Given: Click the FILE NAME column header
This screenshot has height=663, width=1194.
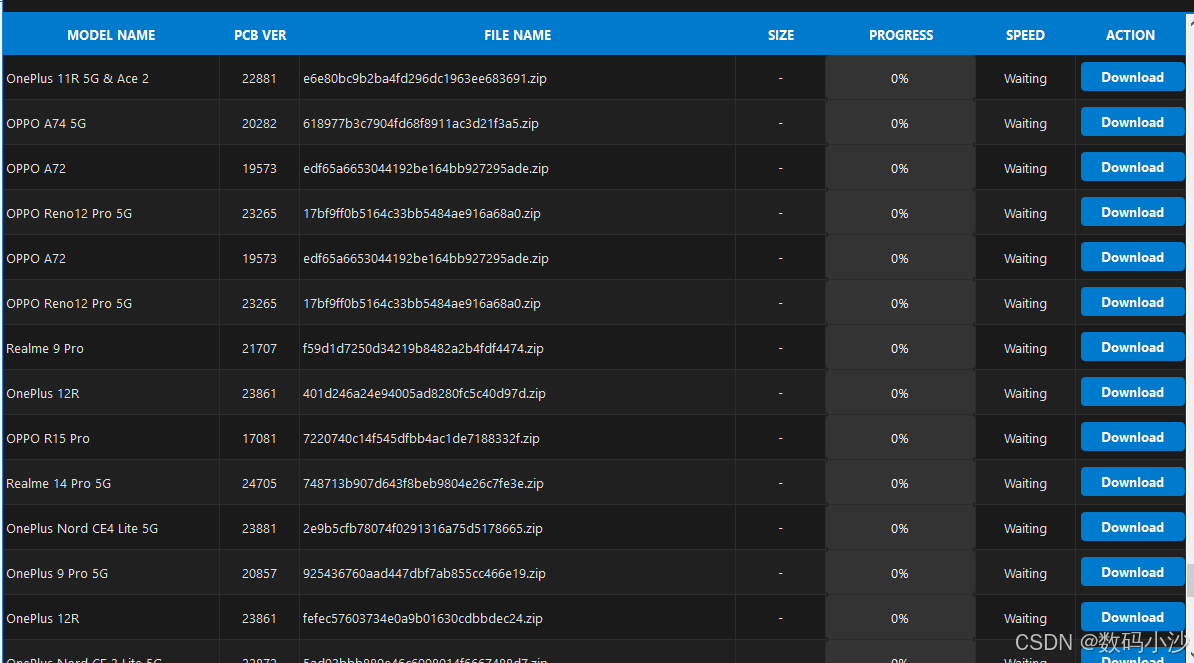Looking at the screenshot, I should tap(518, 35).
